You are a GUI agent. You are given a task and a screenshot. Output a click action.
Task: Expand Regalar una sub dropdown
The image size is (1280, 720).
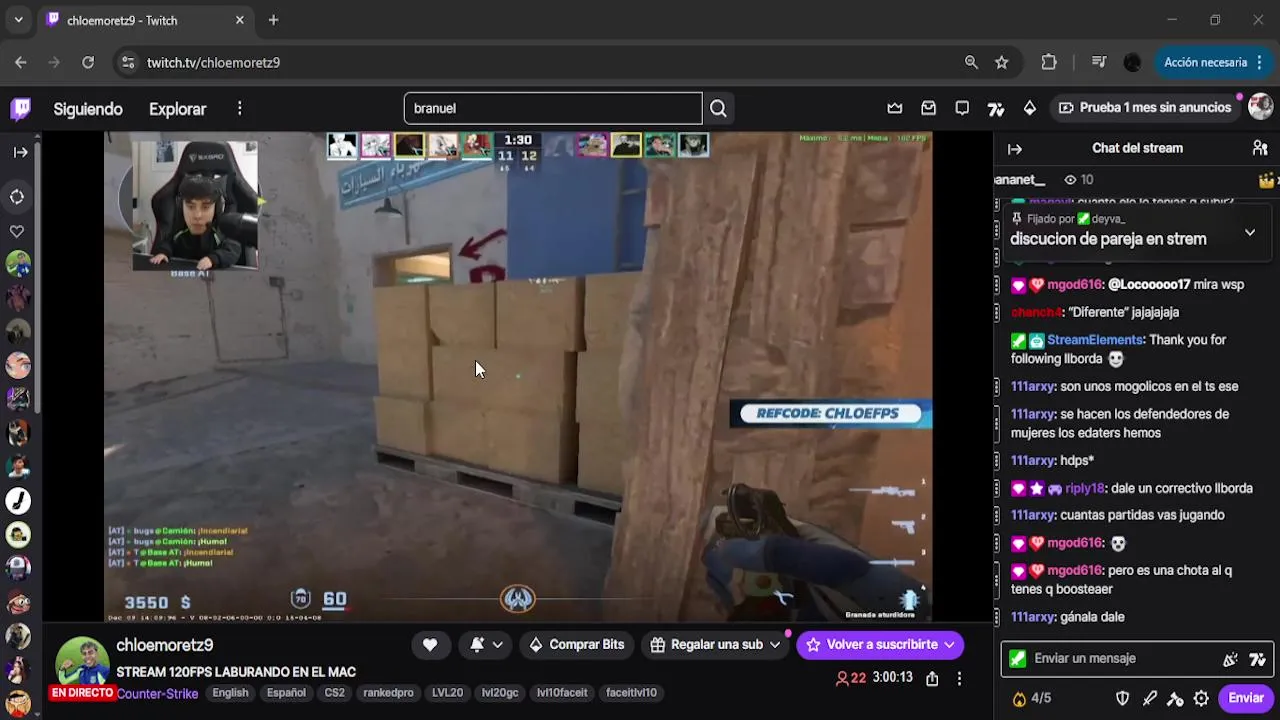click(x=774, y=645)
